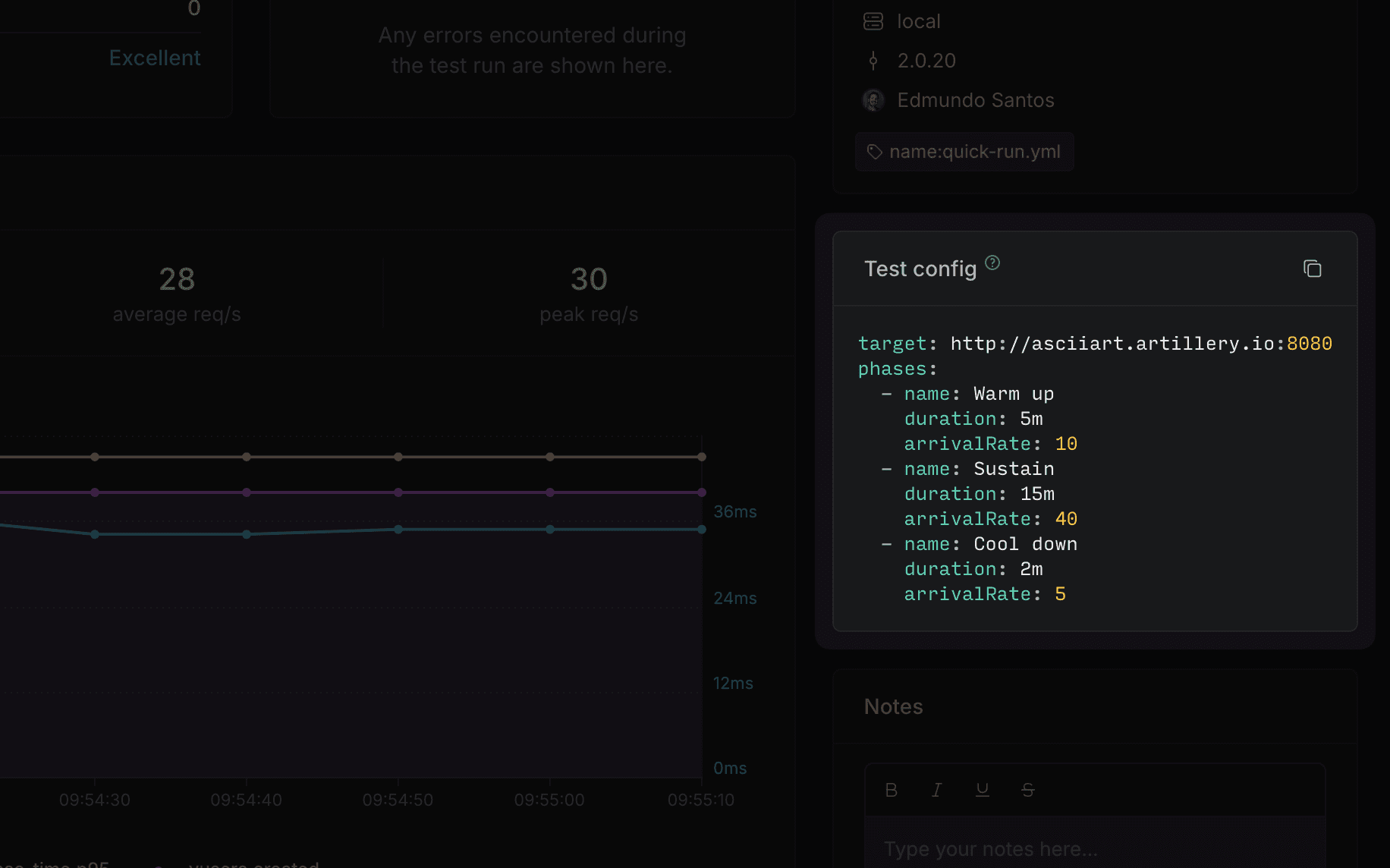The width and height of the screenshot is (1390, 868).
Task: Click the "Excellent" rating label
Action: click(x=155, y=58)
